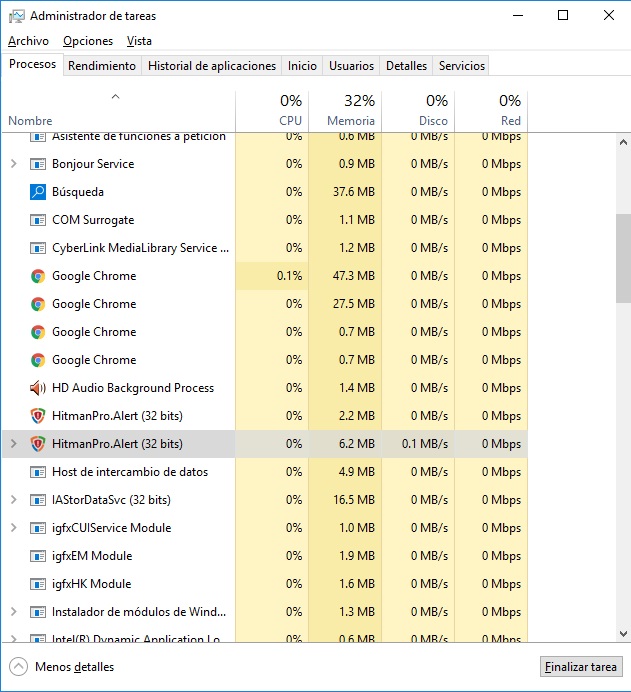The image size is (631, 692).
Task: Click the 37.6 MB memory value
Action: pos(353,192)
